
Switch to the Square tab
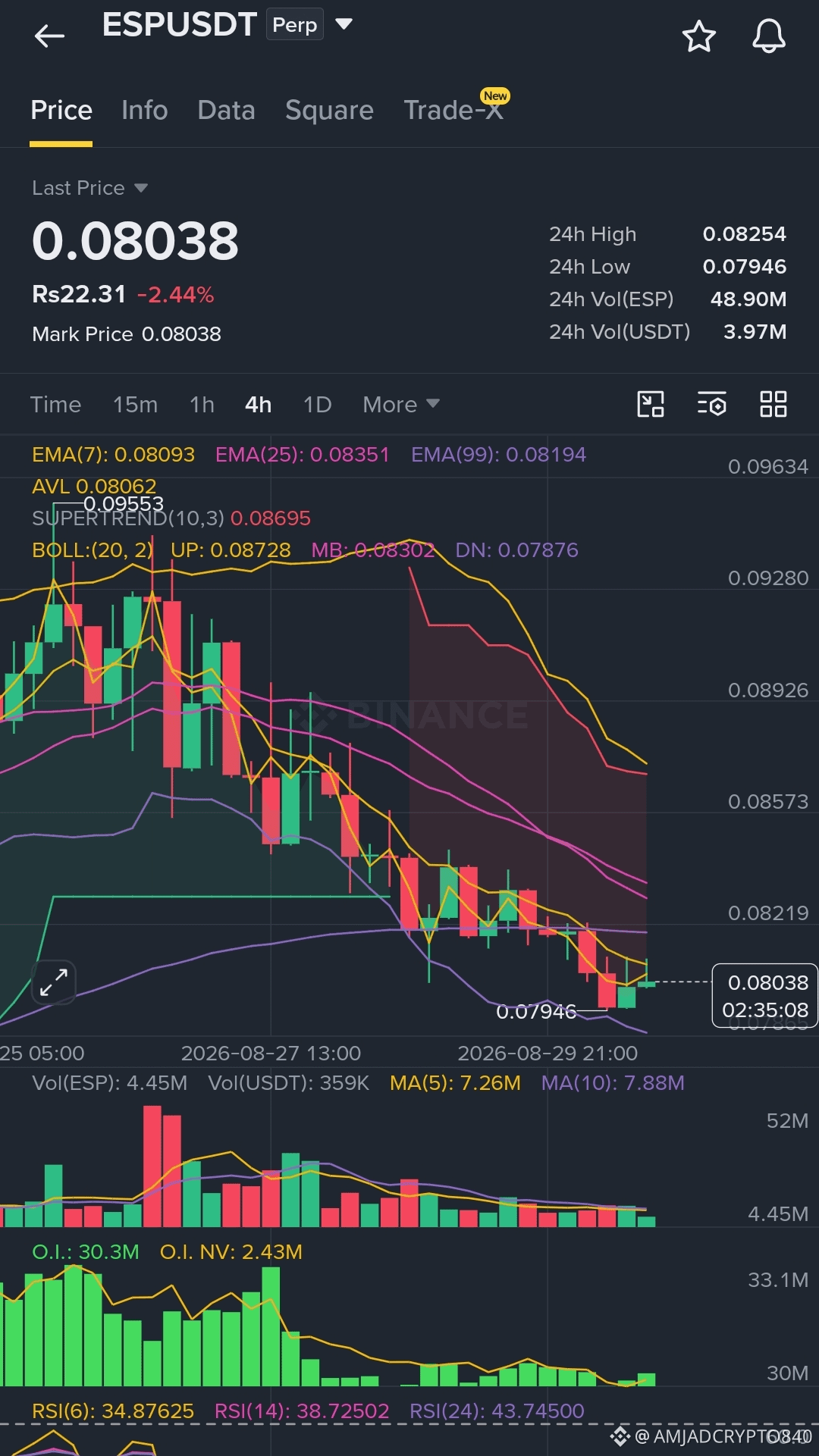[329, 111]
